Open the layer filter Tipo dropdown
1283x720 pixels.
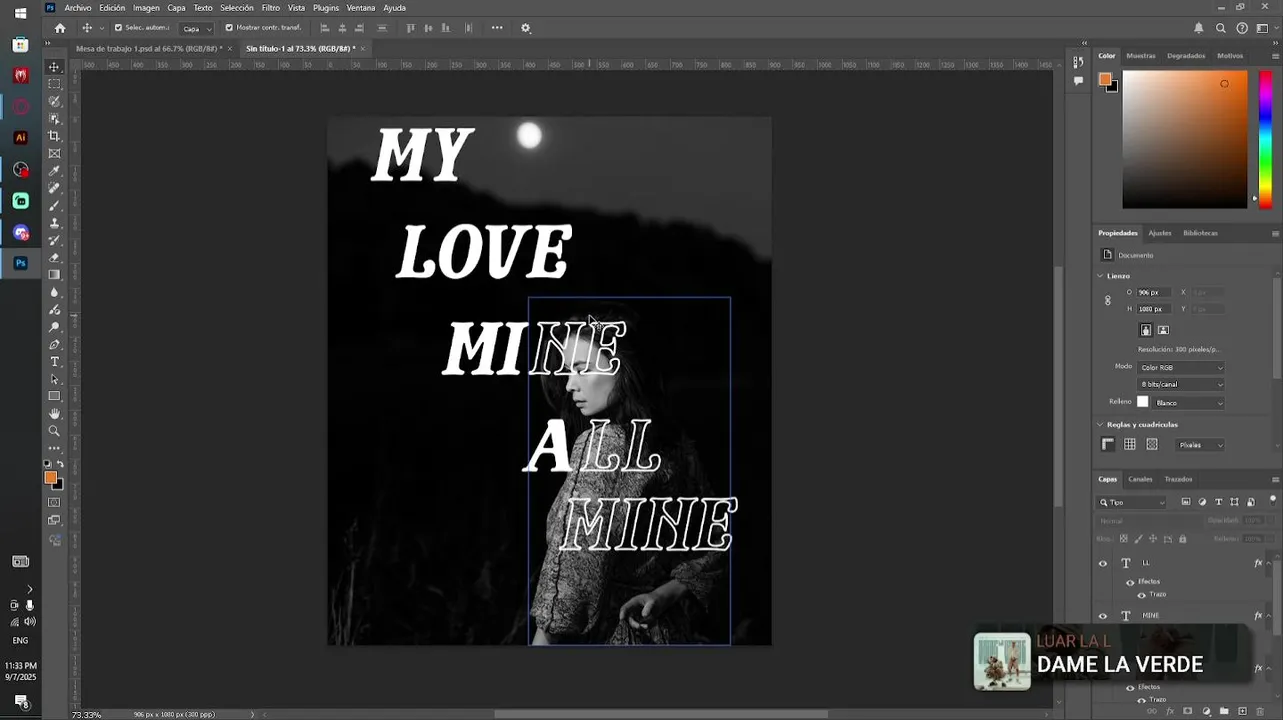[x=1132, y=502]
